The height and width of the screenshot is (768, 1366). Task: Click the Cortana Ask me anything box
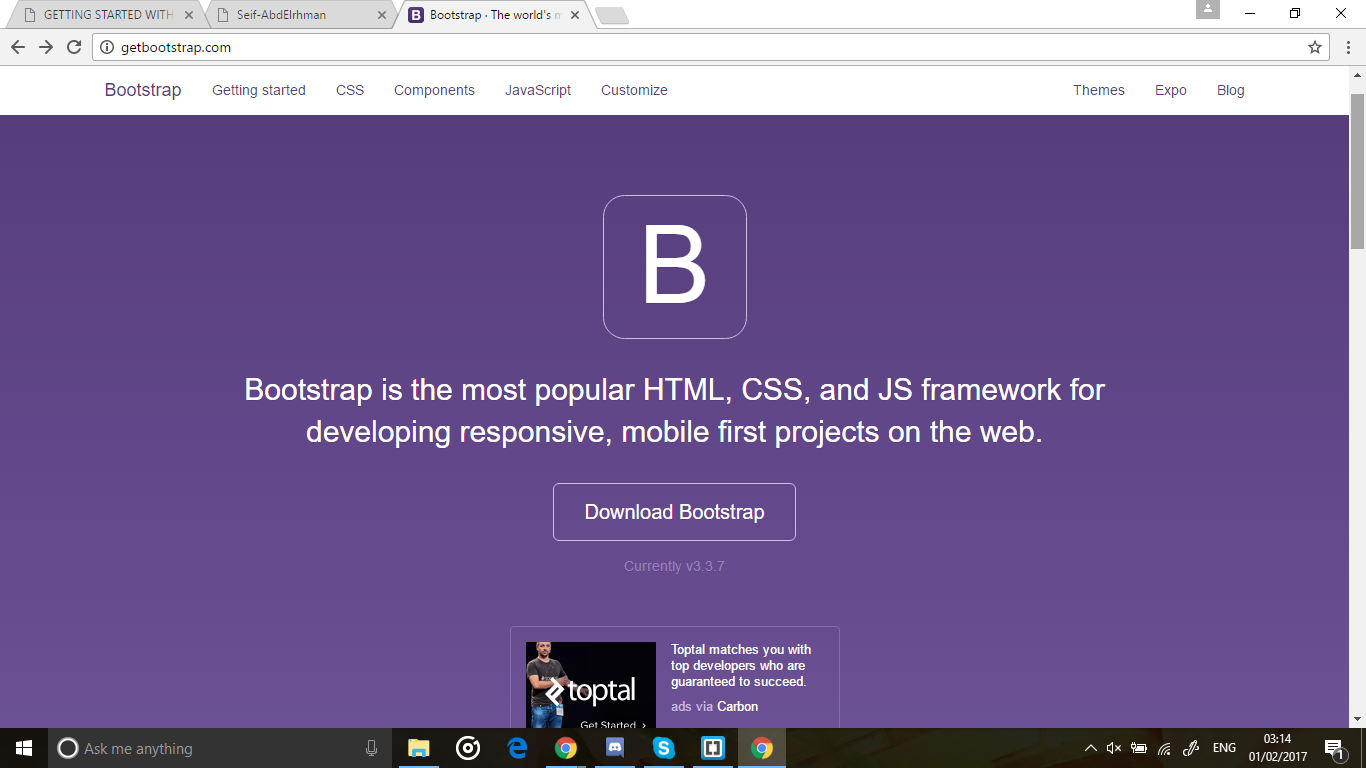pos(220,748)
